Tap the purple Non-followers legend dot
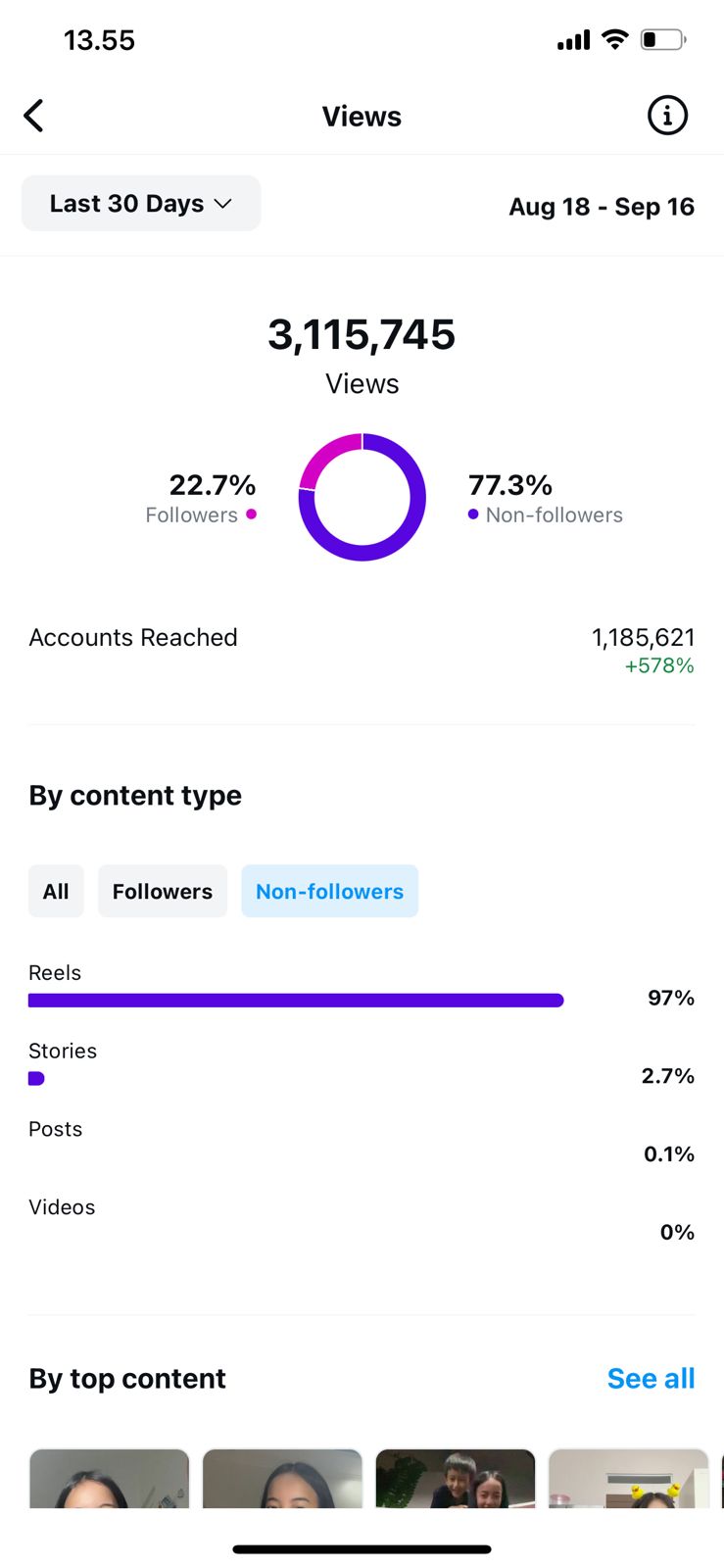 pyautogui.click(x=473, y=514)
